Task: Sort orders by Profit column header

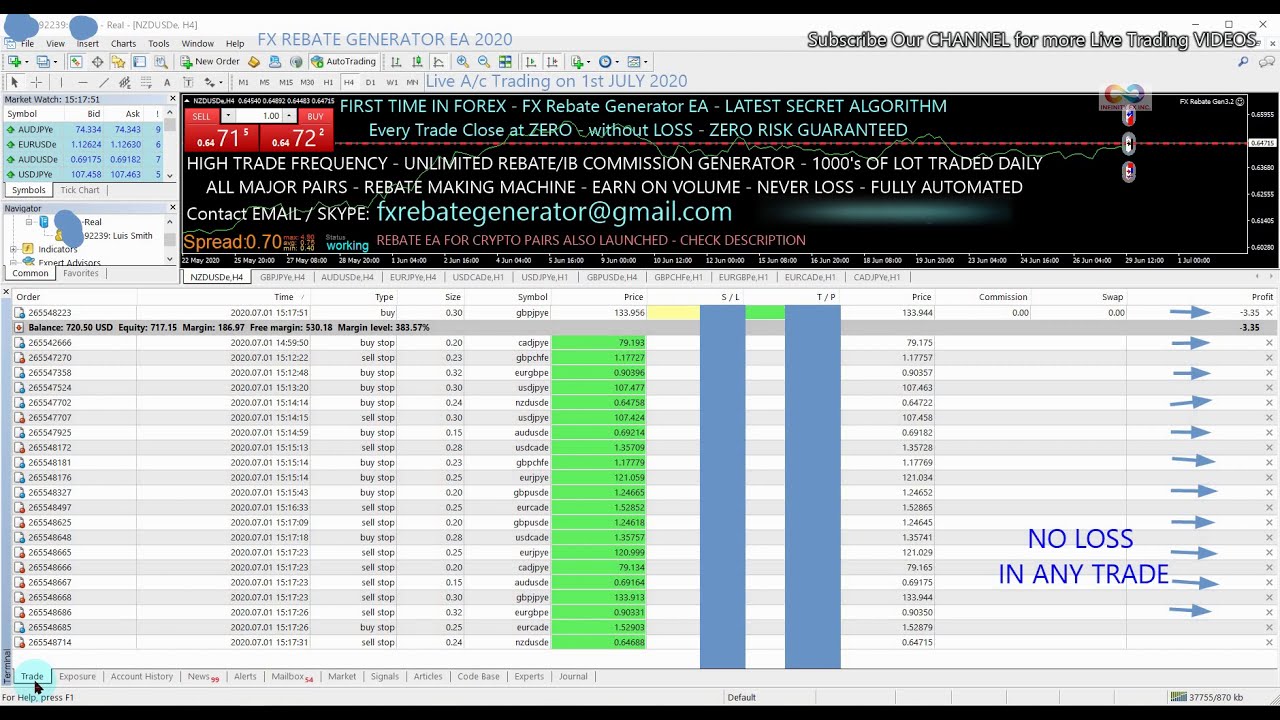Action: coord(1262,297)
